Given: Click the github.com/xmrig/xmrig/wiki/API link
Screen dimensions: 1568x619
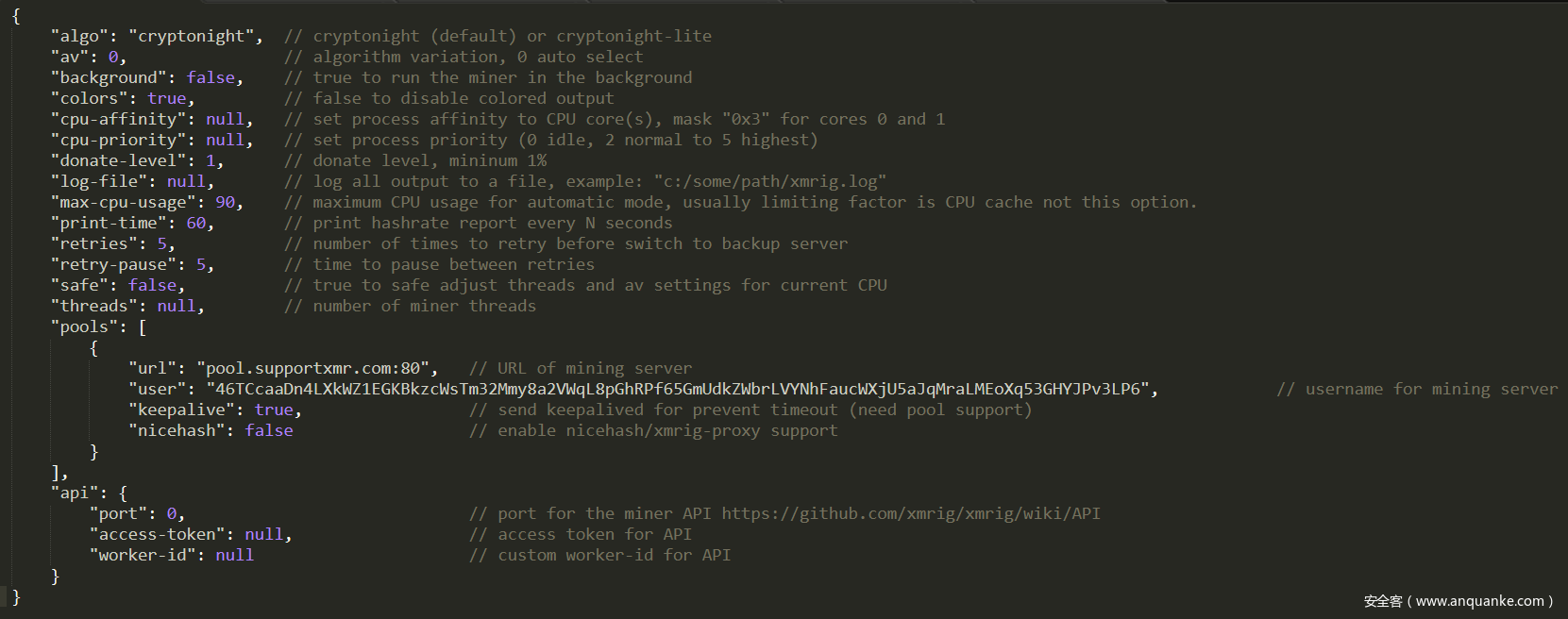Looking at the screenshot, I should (911, 513).
